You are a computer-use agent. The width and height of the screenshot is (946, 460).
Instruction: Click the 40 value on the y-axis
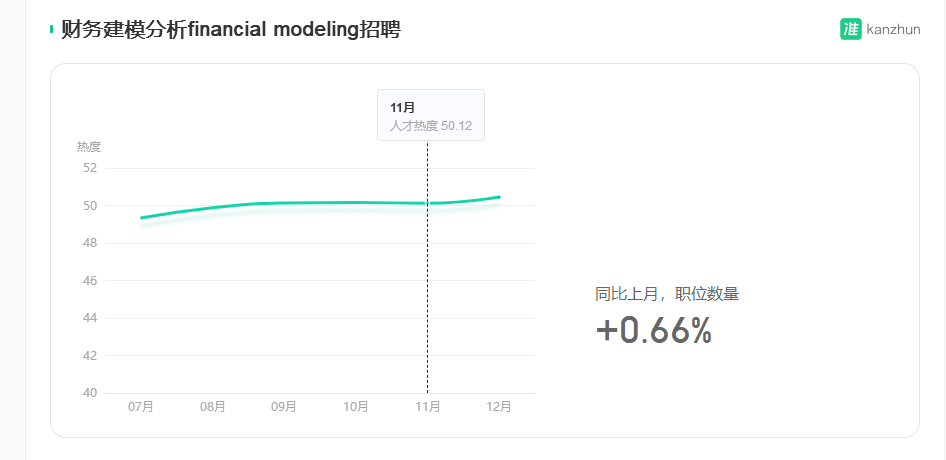pos(90,393)
